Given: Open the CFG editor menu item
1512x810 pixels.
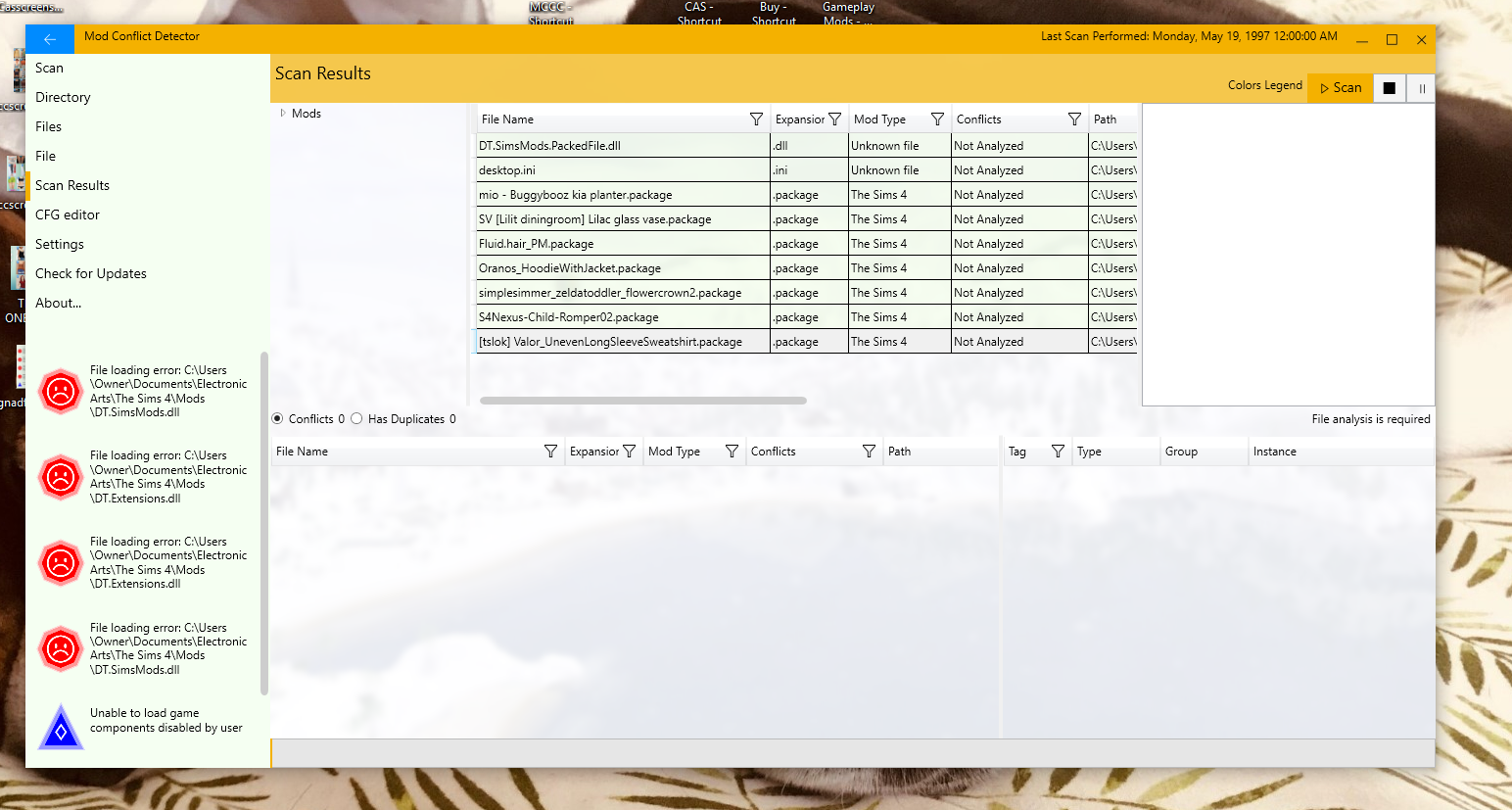Looking at the screenshot, I should [68, 214].
